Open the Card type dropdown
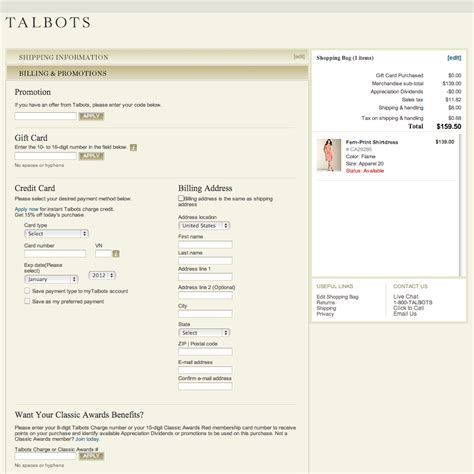This screenshot has height=474, width=474. pyautogui.click(x=56, y=234)
